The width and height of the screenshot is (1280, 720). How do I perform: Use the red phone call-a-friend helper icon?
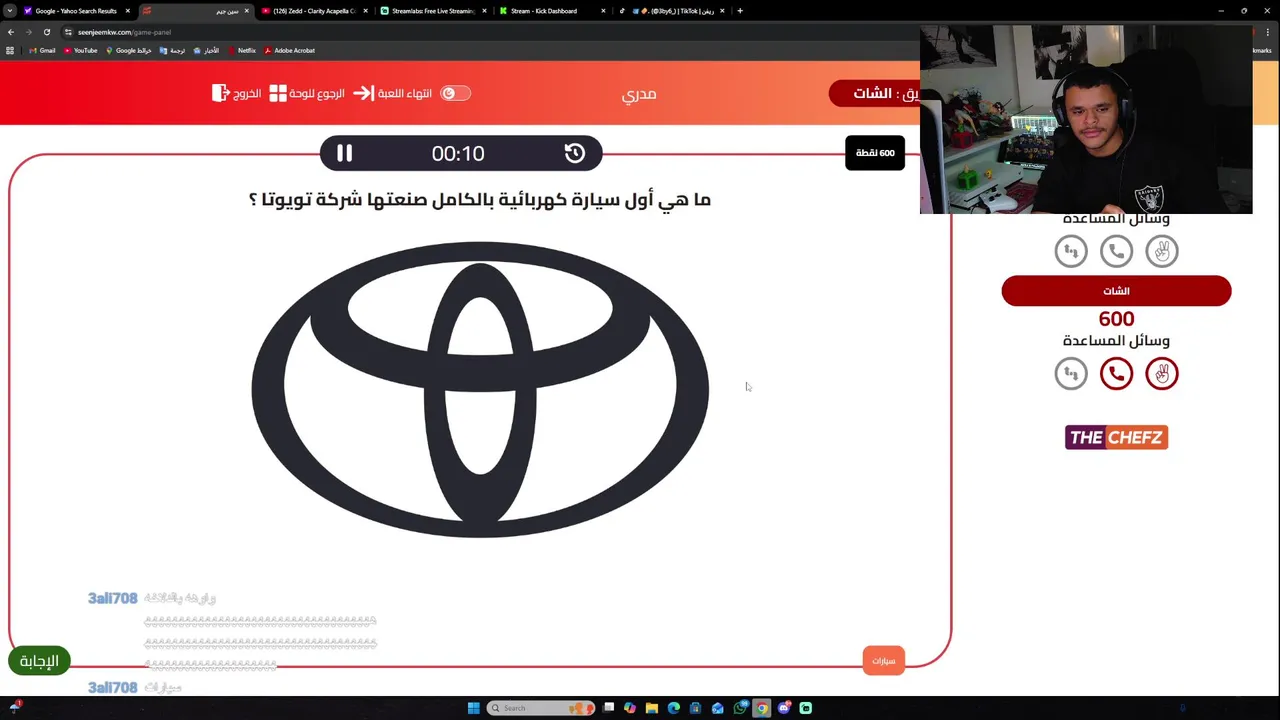pyautogui.click(x=1116, y=374)
